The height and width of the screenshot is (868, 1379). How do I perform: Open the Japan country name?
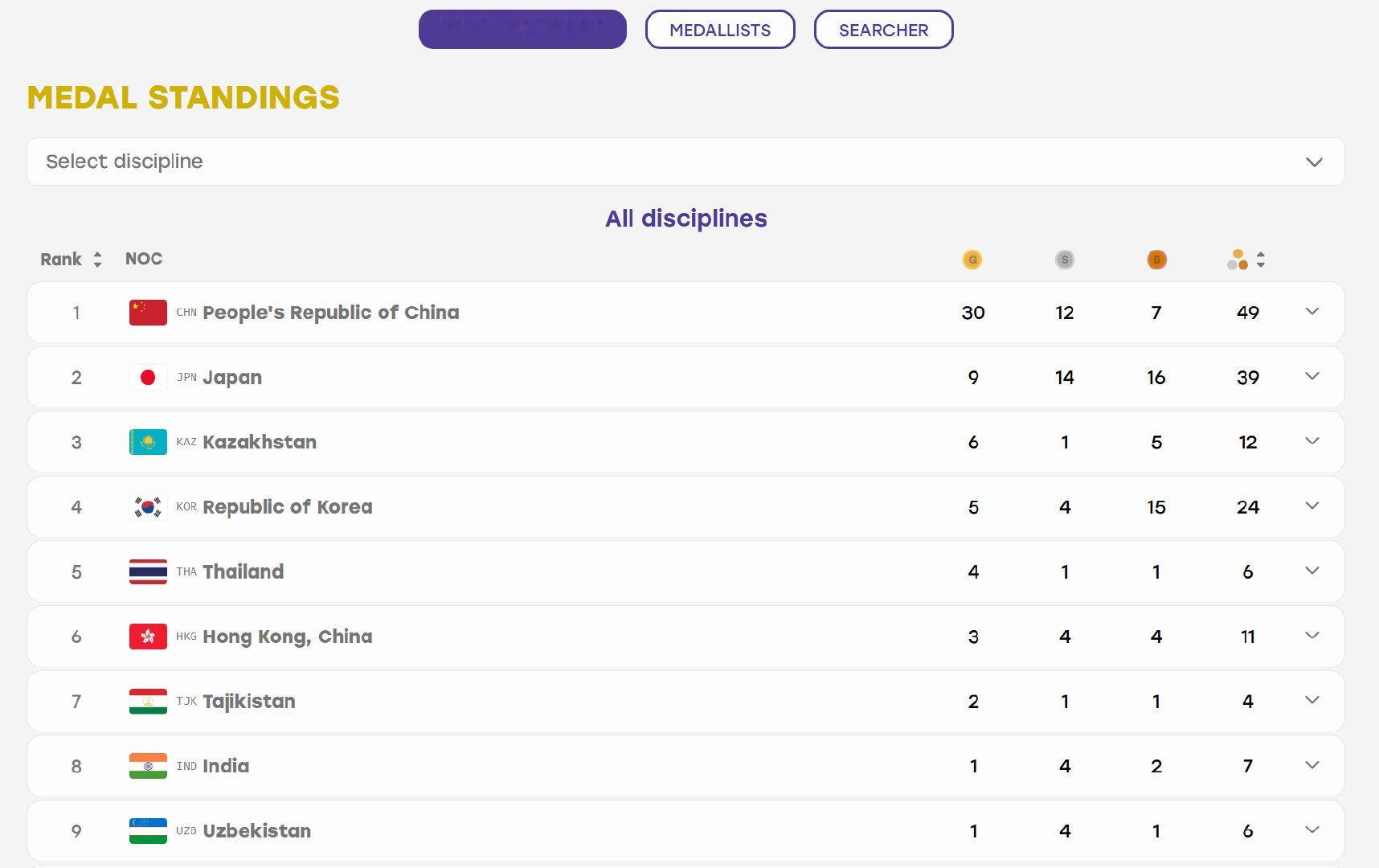[x=232, y=378]
